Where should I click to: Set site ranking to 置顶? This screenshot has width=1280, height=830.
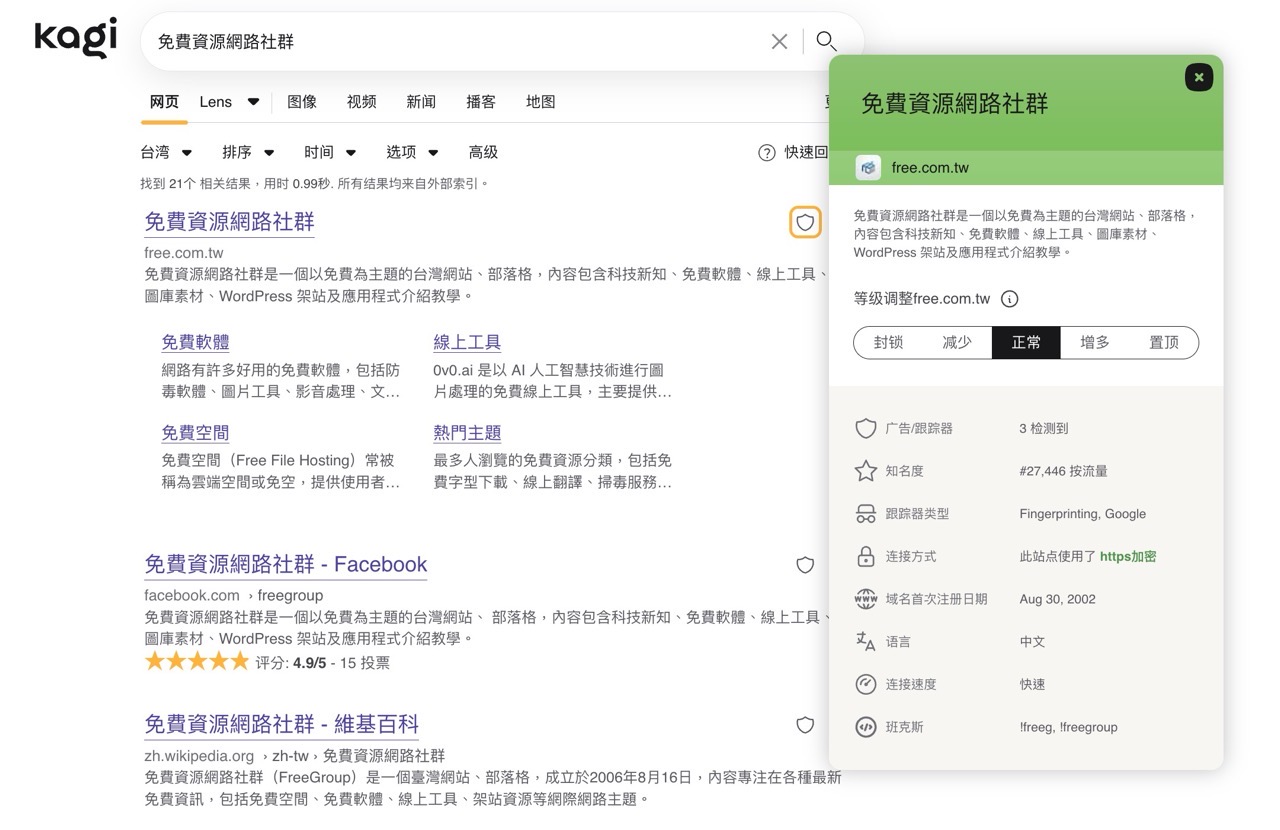[x=1164, y=342]
